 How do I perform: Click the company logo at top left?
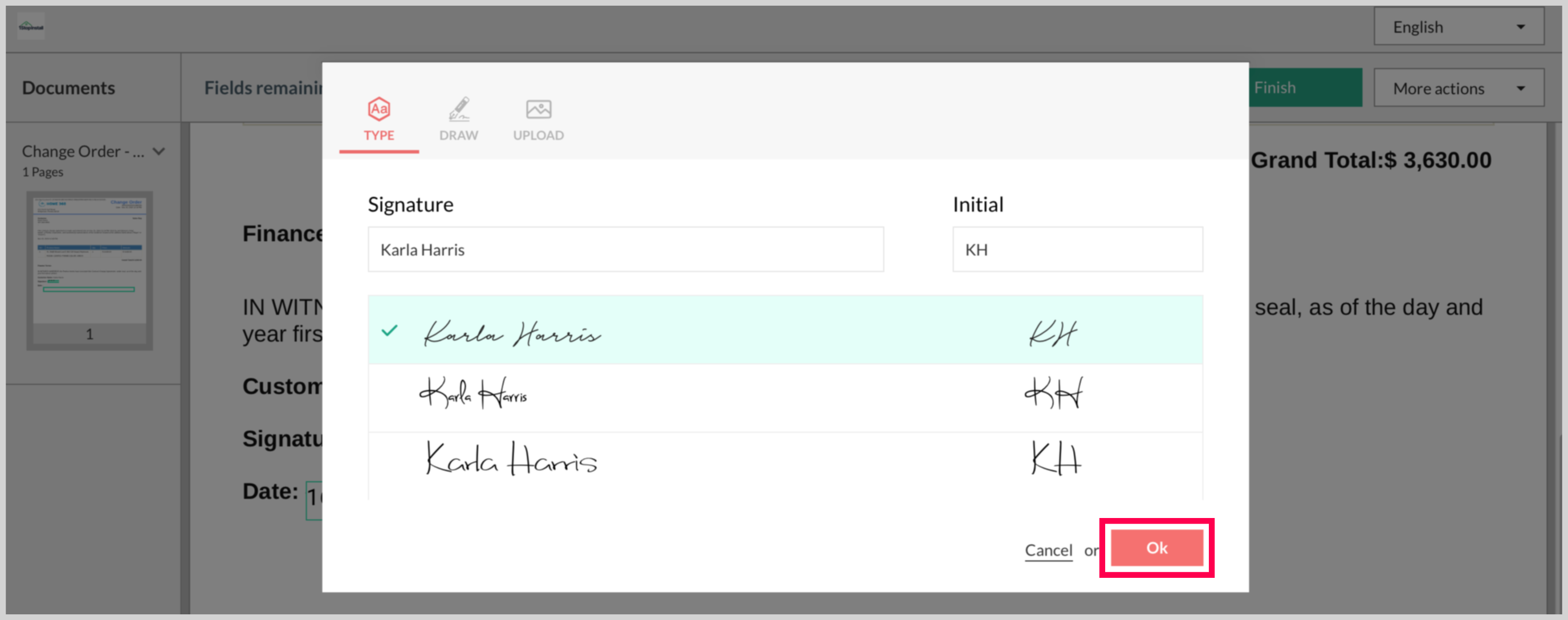click(x=30, y=26)
